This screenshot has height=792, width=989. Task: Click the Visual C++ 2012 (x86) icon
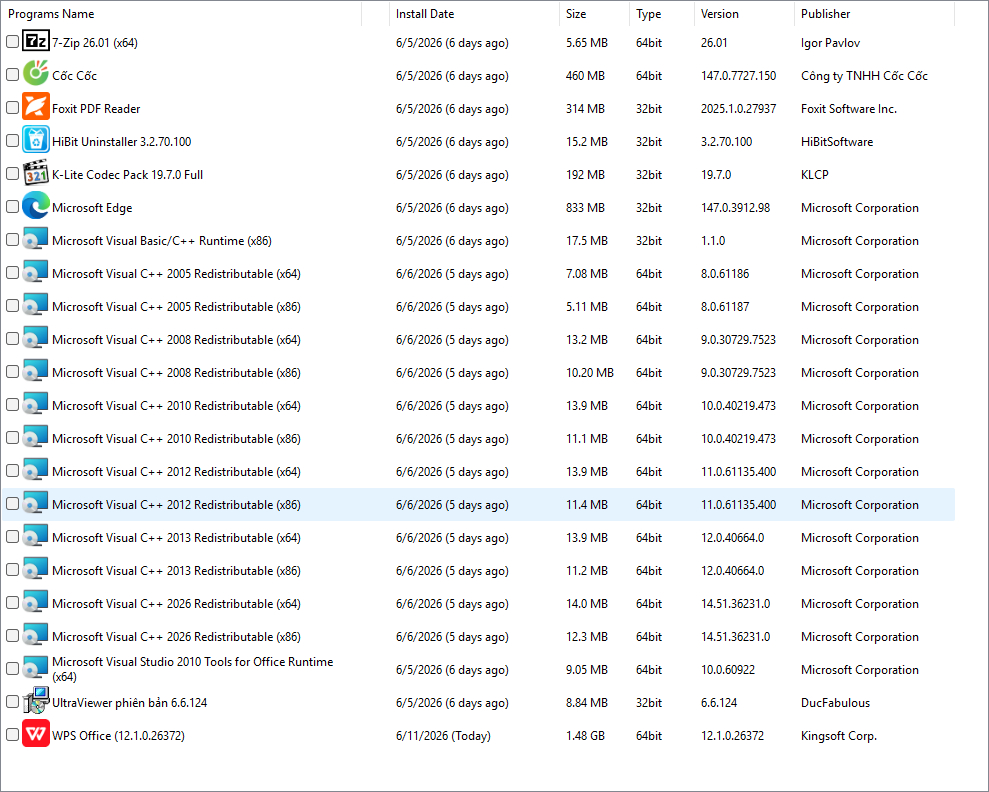36,503
